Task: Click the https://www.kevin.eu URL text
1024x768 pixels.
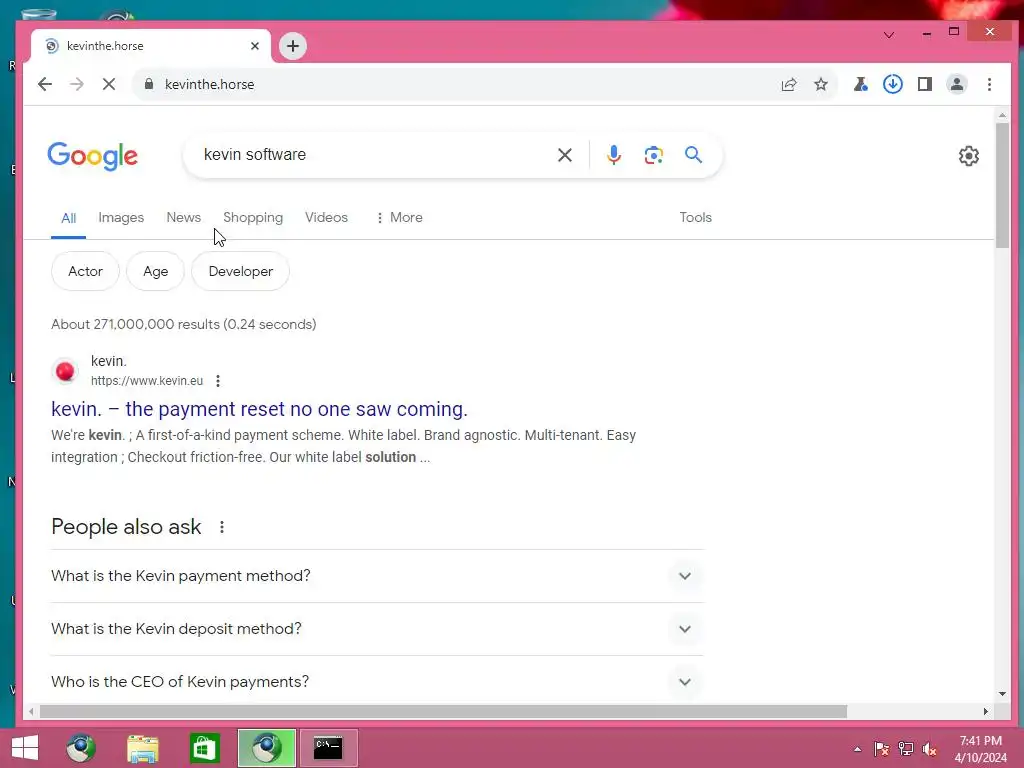Action: pos(147,381)
